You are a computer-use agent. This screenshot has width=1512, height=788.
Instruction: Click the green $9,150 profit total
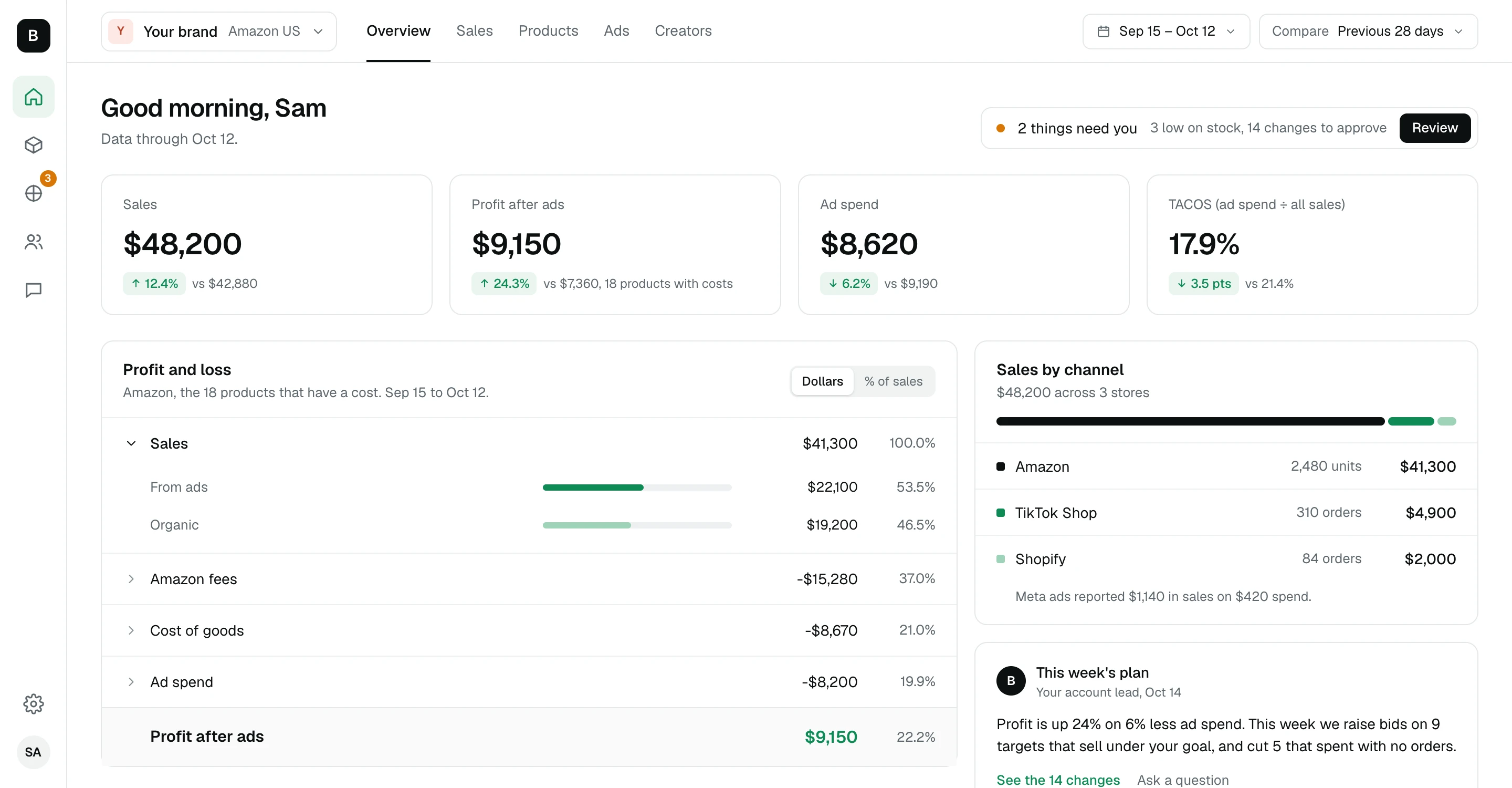tap(831, 737)
